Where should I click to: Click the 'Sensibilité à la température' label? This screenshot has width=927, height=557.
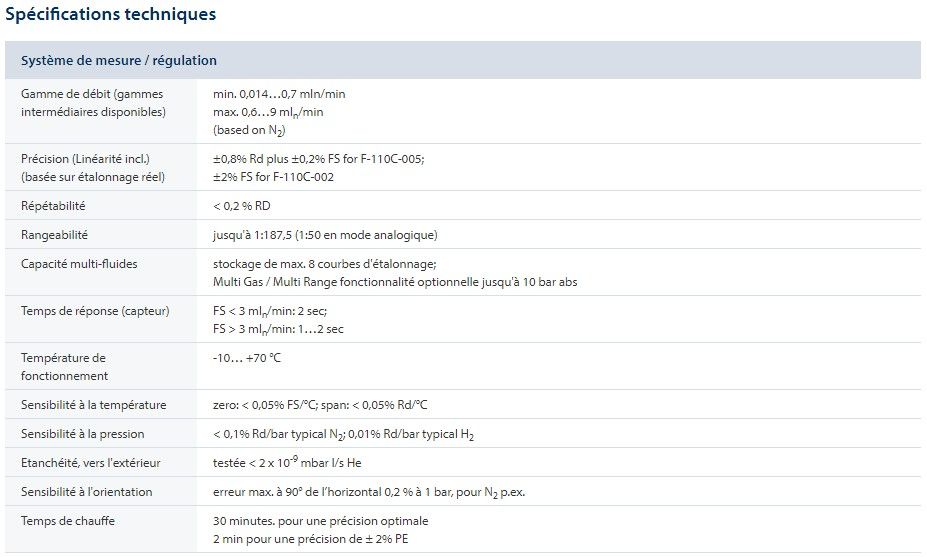pos(93,405)
